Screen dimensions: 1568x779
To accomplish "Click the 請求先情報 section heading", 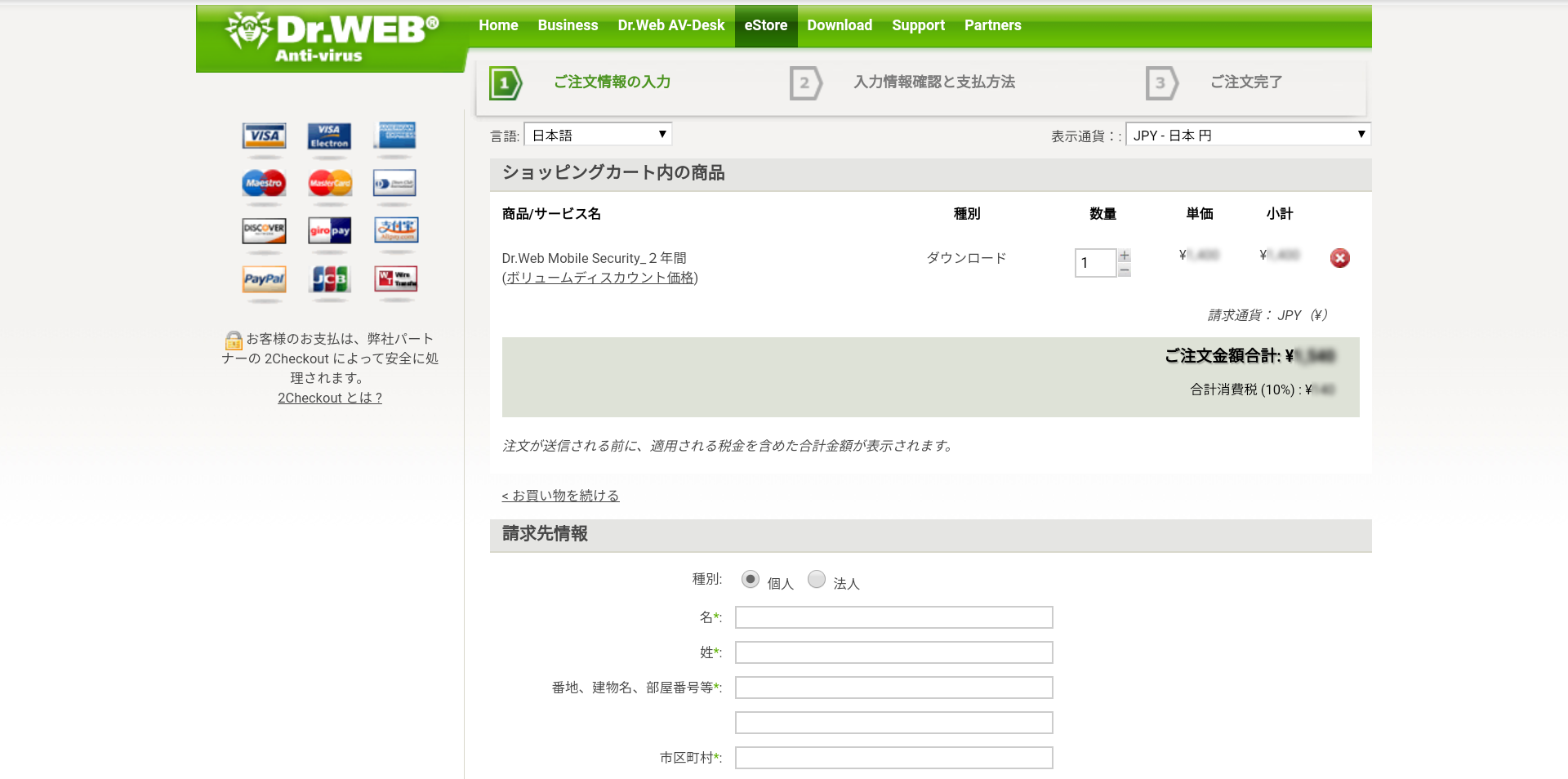I will [545, 533].
